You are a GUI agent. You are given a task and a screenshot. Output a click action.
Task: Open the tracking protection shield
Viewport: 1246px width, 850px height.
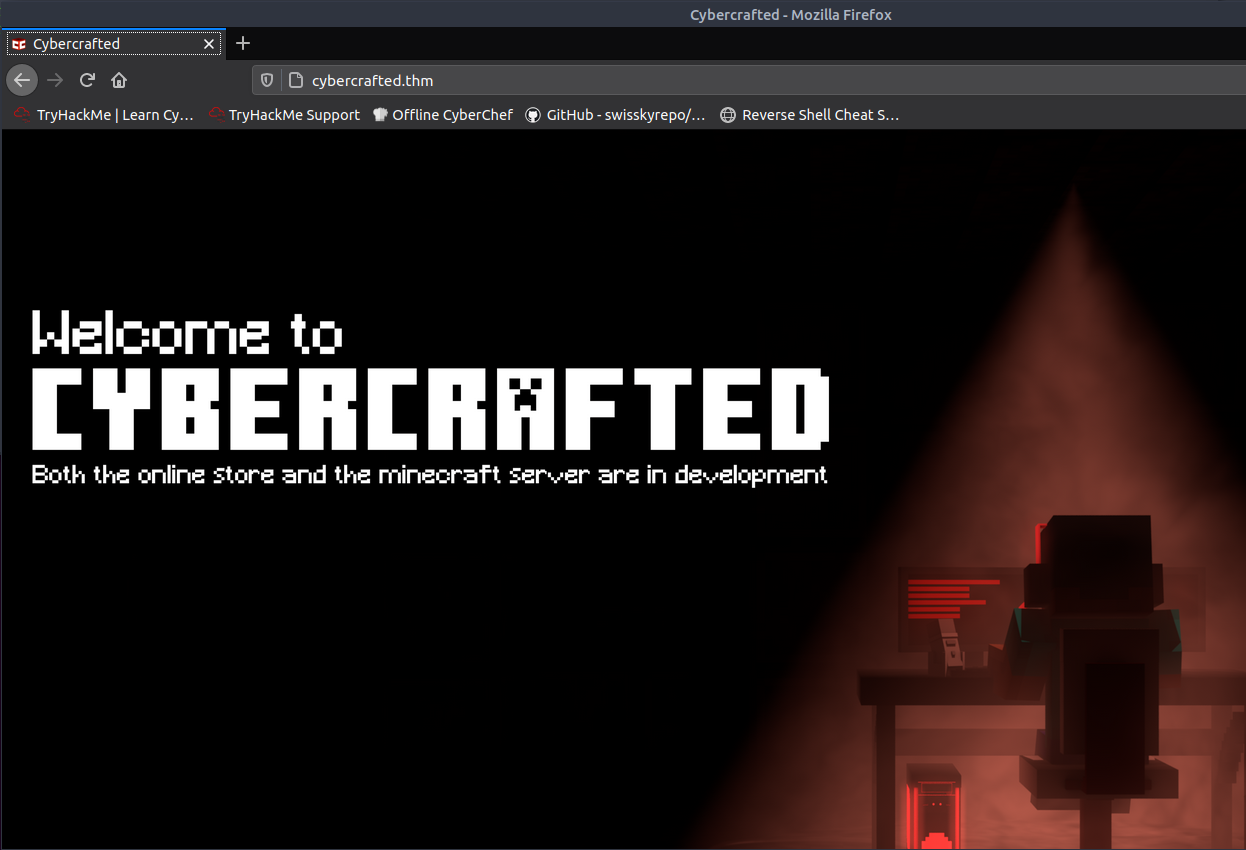[x=267, y=81]
